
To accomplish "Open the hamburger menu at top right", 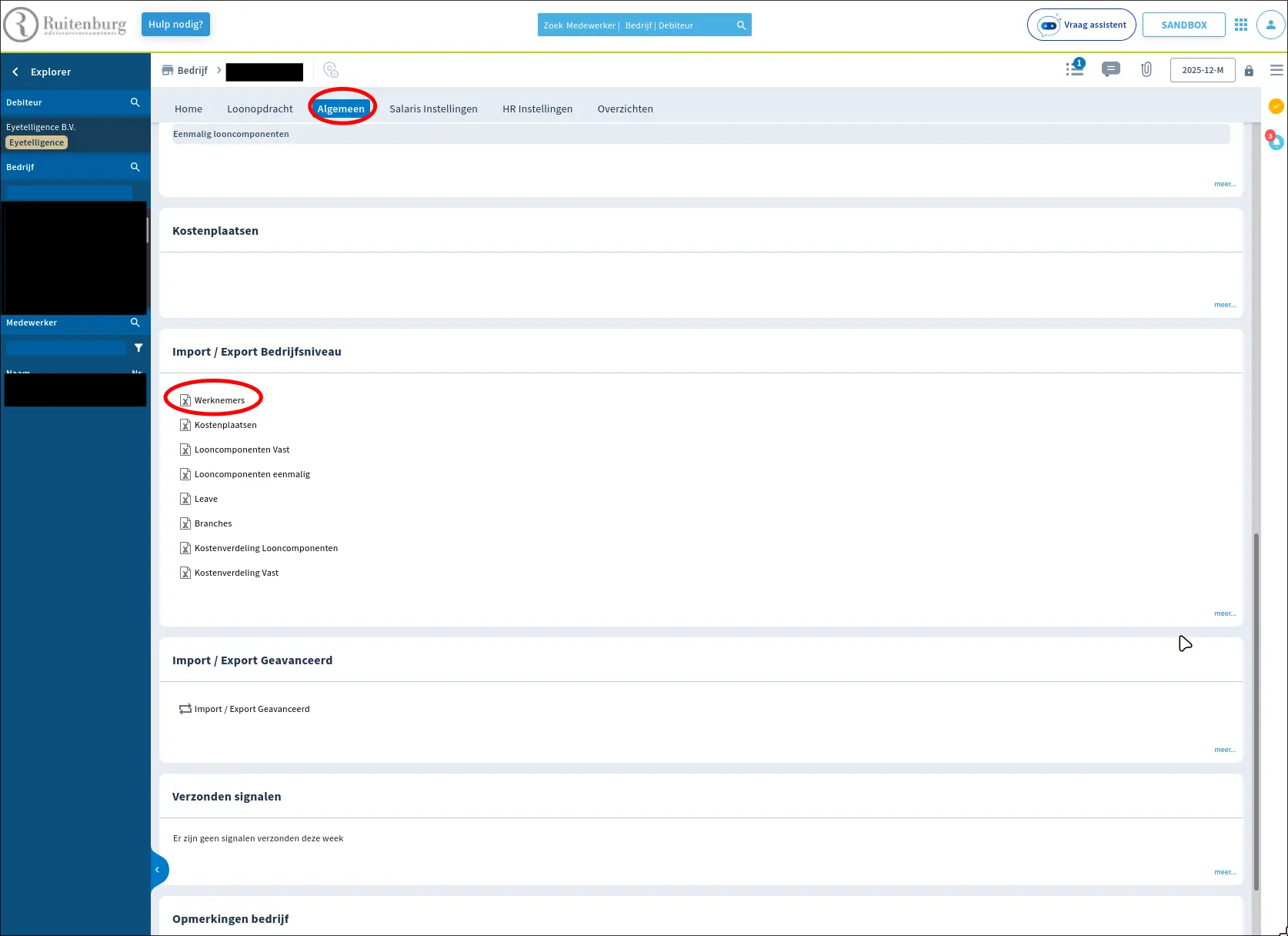I will [1276, 70].
